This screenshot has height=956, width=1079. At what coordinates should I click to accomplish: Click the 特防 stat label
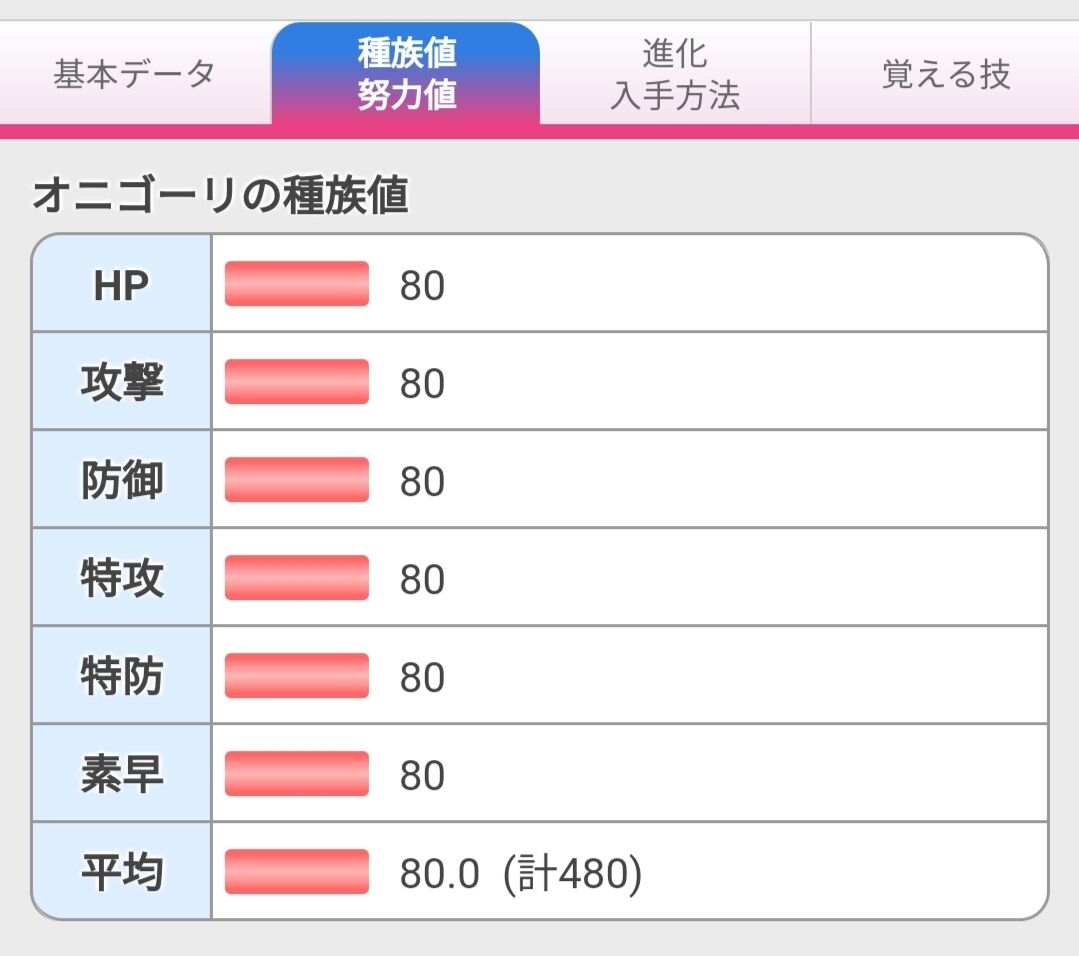coord(122,675)
